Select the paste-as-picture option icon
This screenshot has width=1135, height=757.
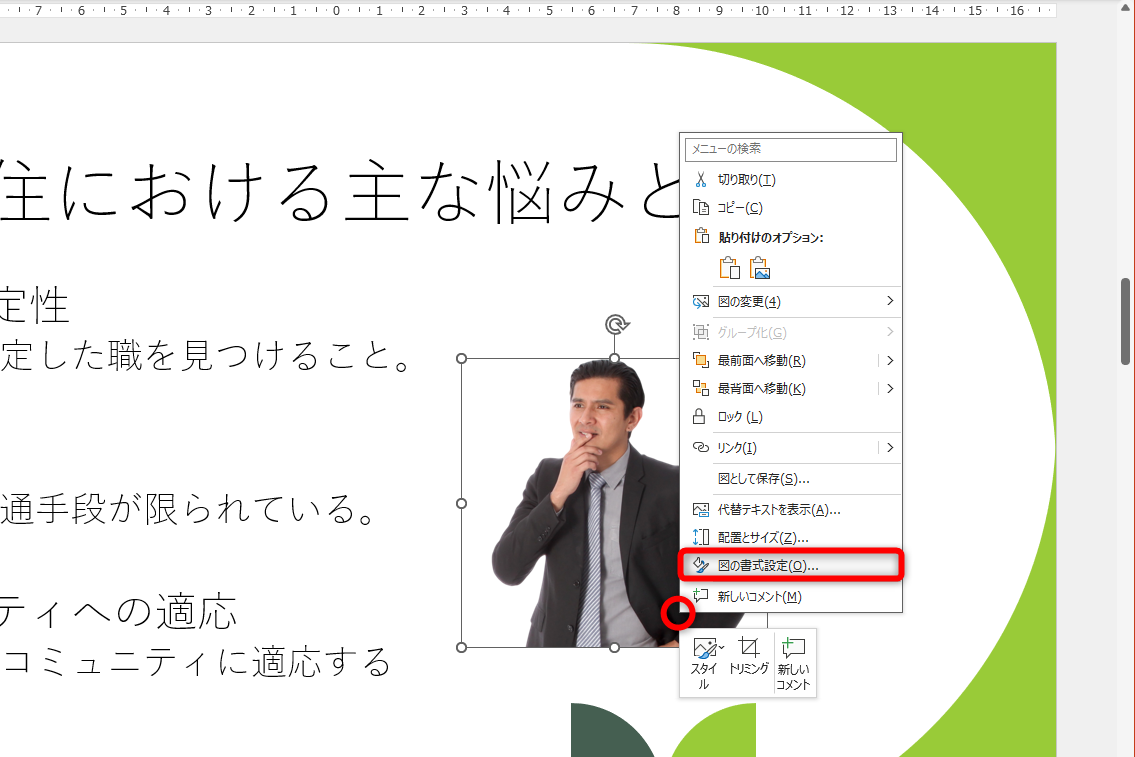click(x=760, y=267)
